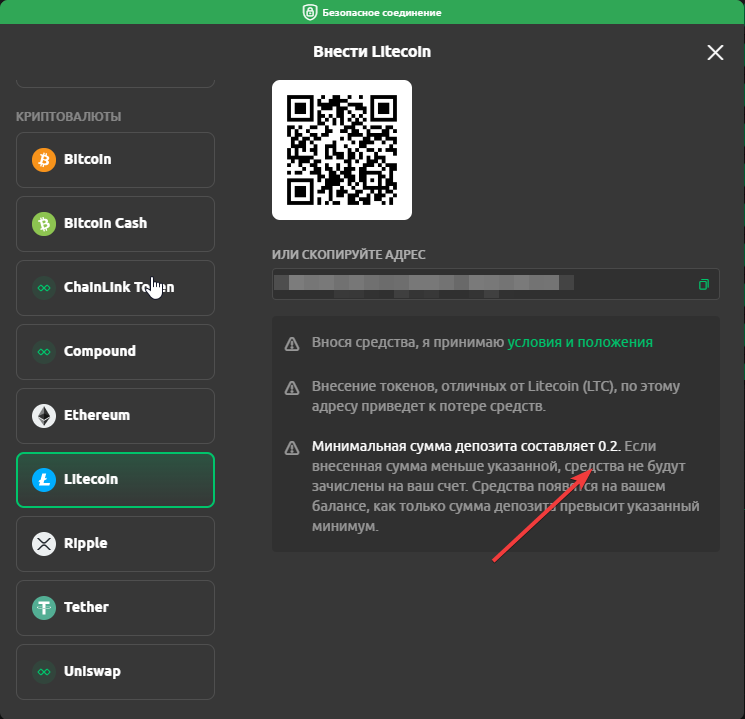Click the Ethereum diamond icon
Viewport: 745px width, 719px height.
point(44,416)
